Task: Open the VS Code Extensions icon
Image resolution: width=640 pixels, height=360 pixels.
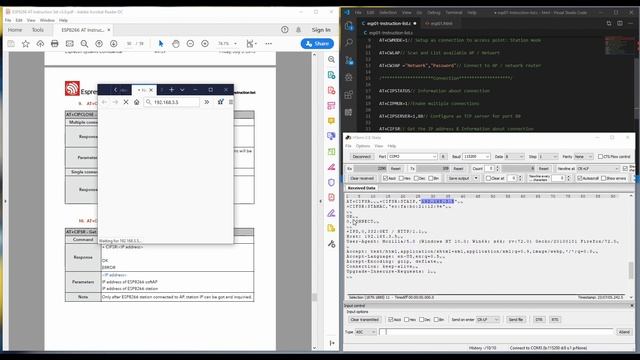Action: 349,95
